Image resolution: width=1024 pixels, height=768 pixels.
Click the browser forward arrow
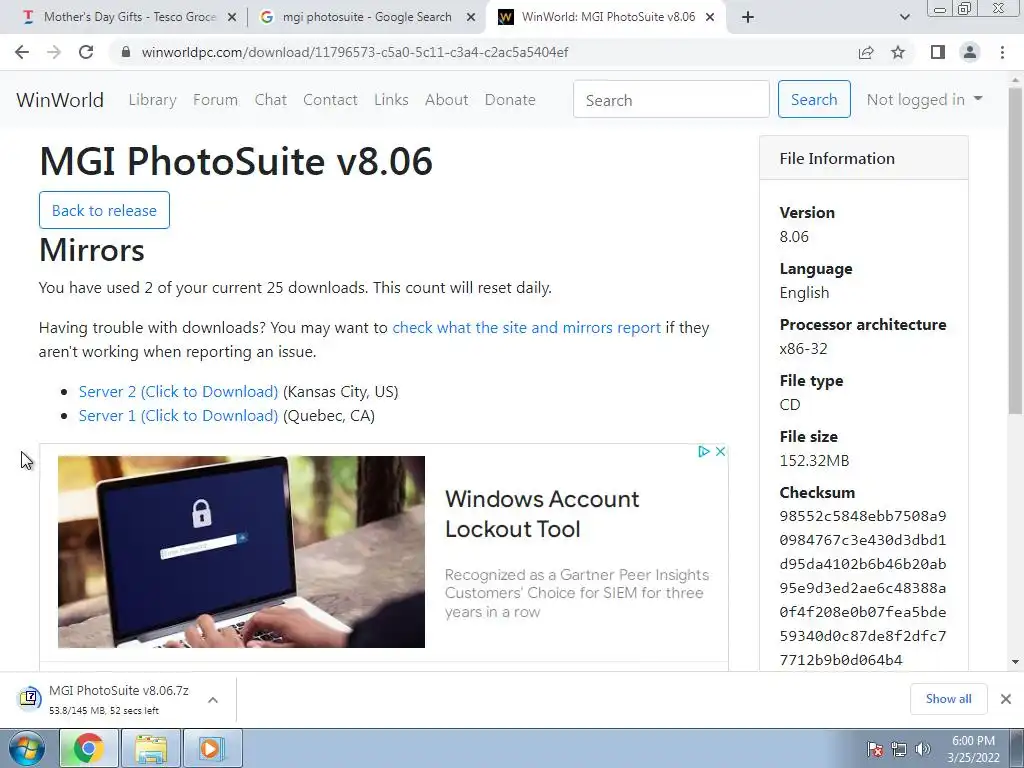pos(54,52)
